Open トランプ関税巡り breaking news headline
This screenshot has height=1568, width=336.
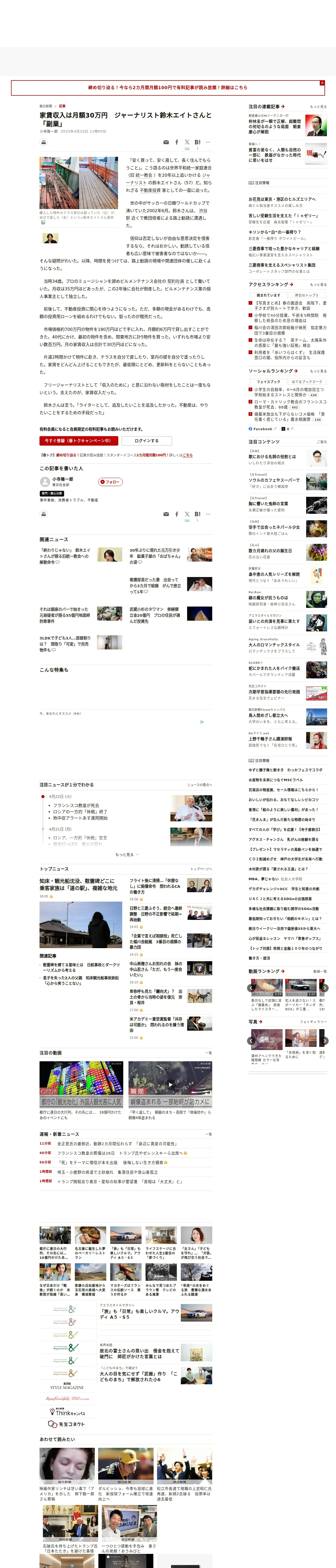pyautogui.click(x=120, y=1181)
